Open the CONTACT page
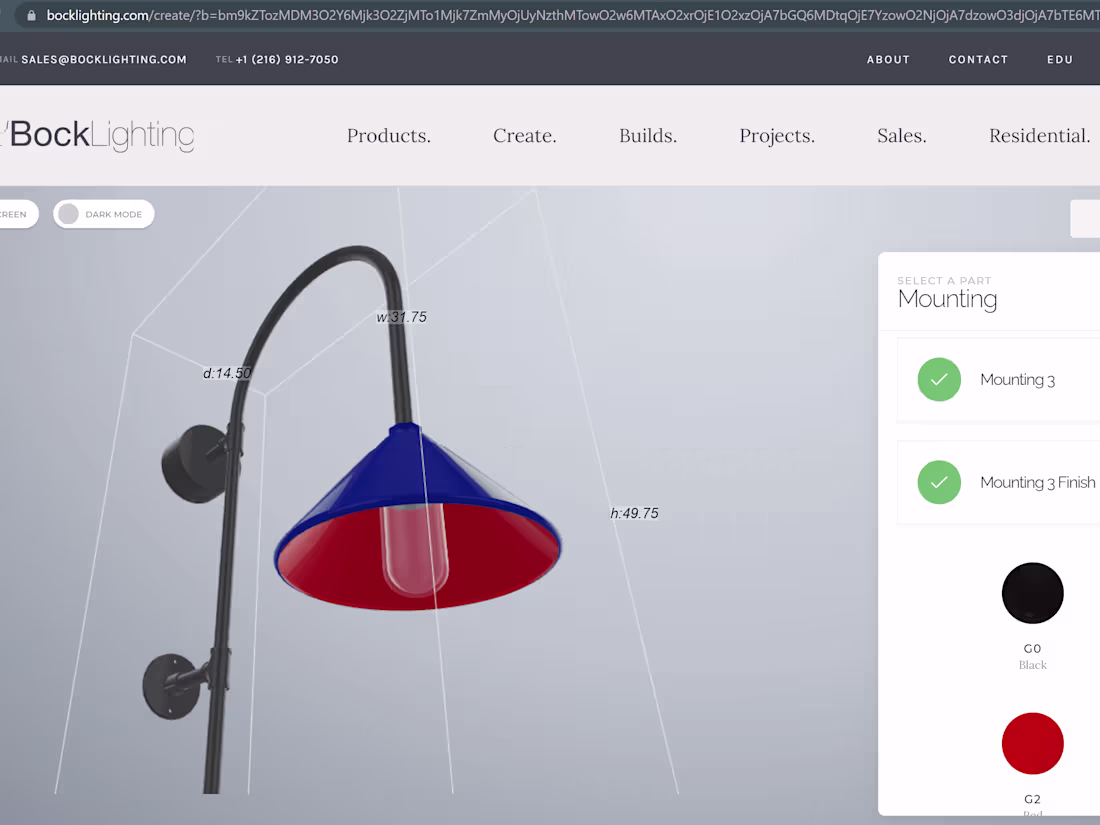 [978, 59]
